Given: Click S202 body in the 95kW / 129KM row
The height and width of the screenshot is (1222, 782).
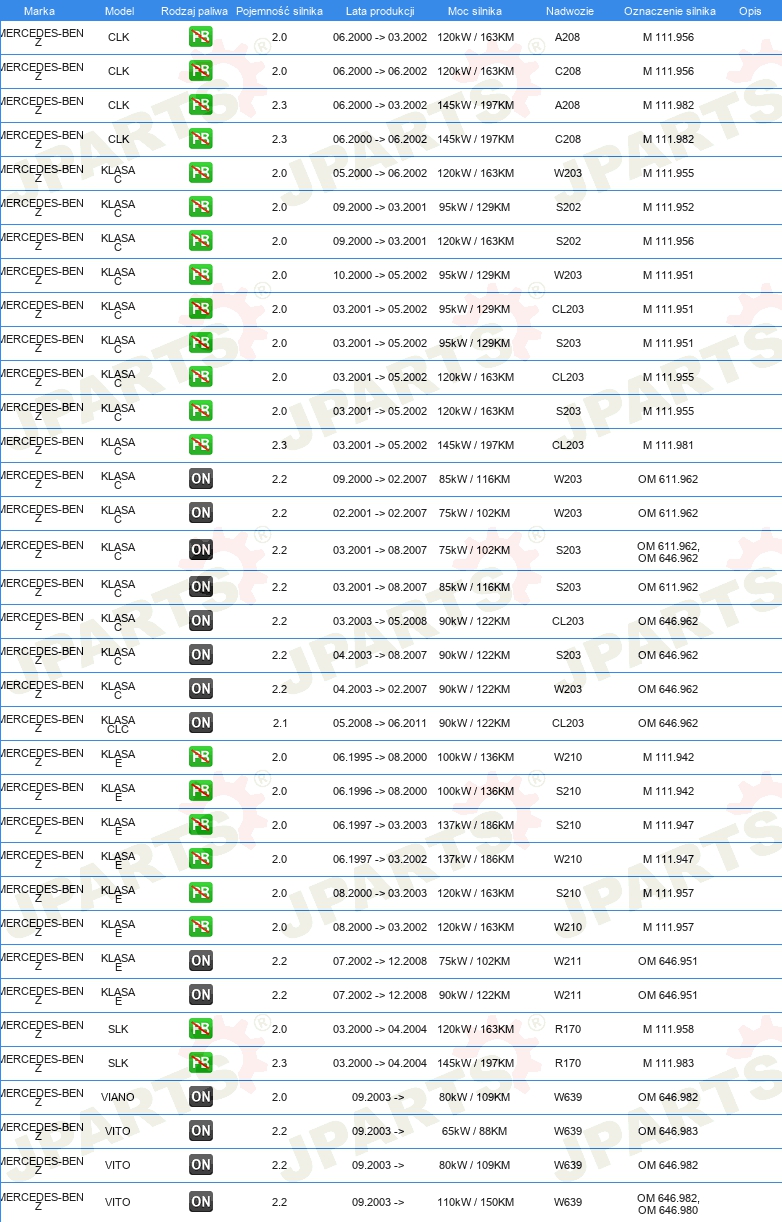Looking at the screenshot, I should pos(568,207).
